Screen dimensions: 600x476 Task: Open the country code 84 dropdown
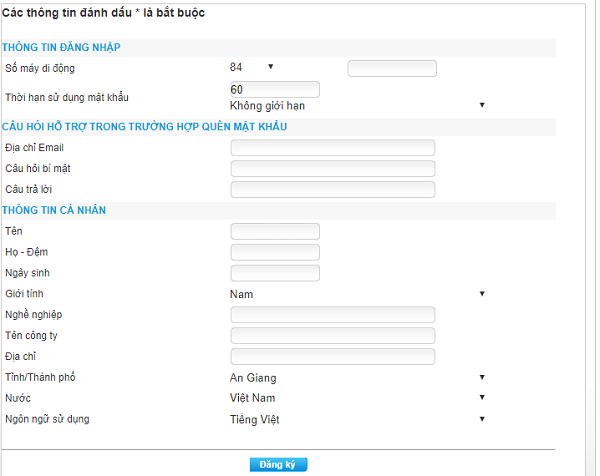pos(252,67)
